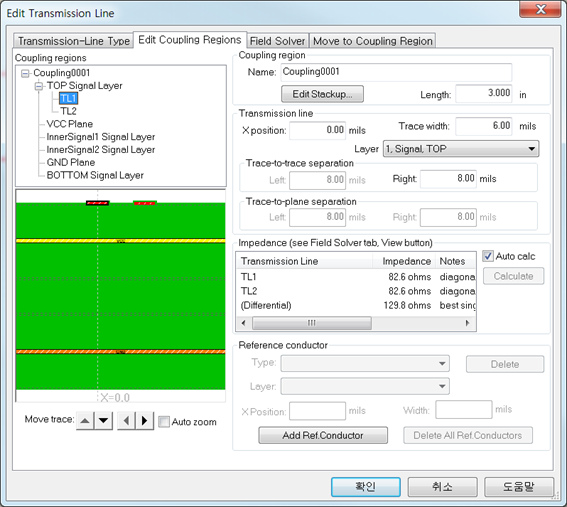
Task: Click the impedance table horizontal scrollbar thumb
Action: click(312, 323)
